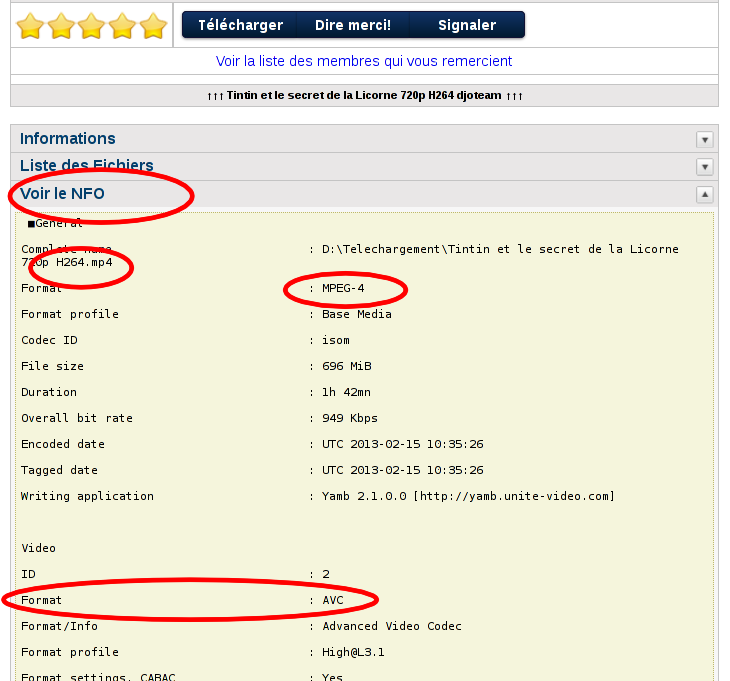Select the AVC video format value
The height and width of the screenshot is (681, 730).
[333, 600]
